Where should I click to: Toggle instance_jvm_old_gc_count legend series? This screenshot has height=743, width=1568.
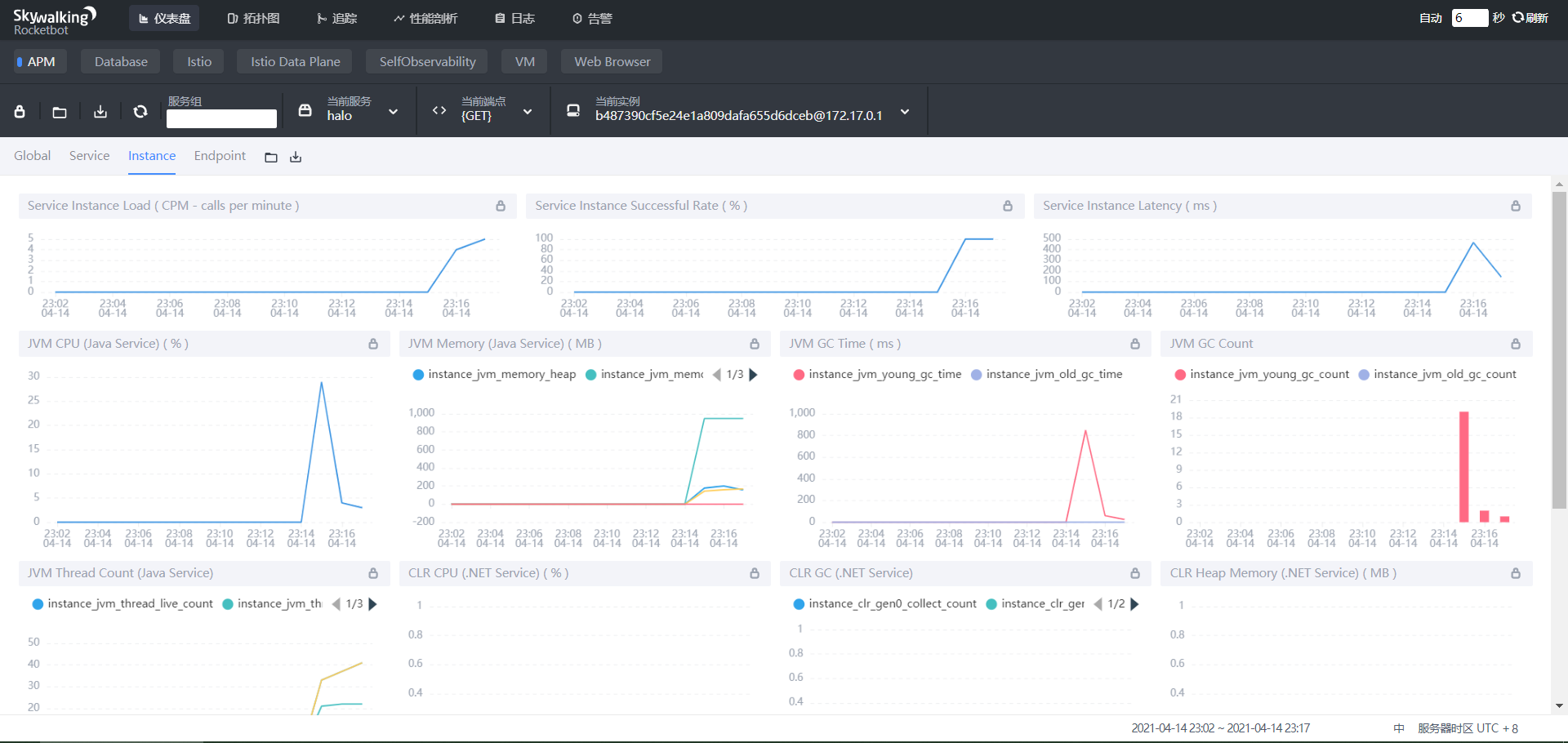click(1437, 374)
